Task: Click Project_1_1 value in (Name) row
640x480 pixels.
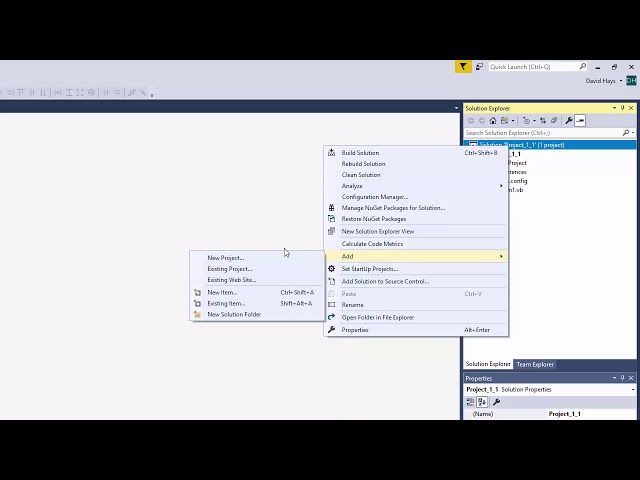Action: 564,414
